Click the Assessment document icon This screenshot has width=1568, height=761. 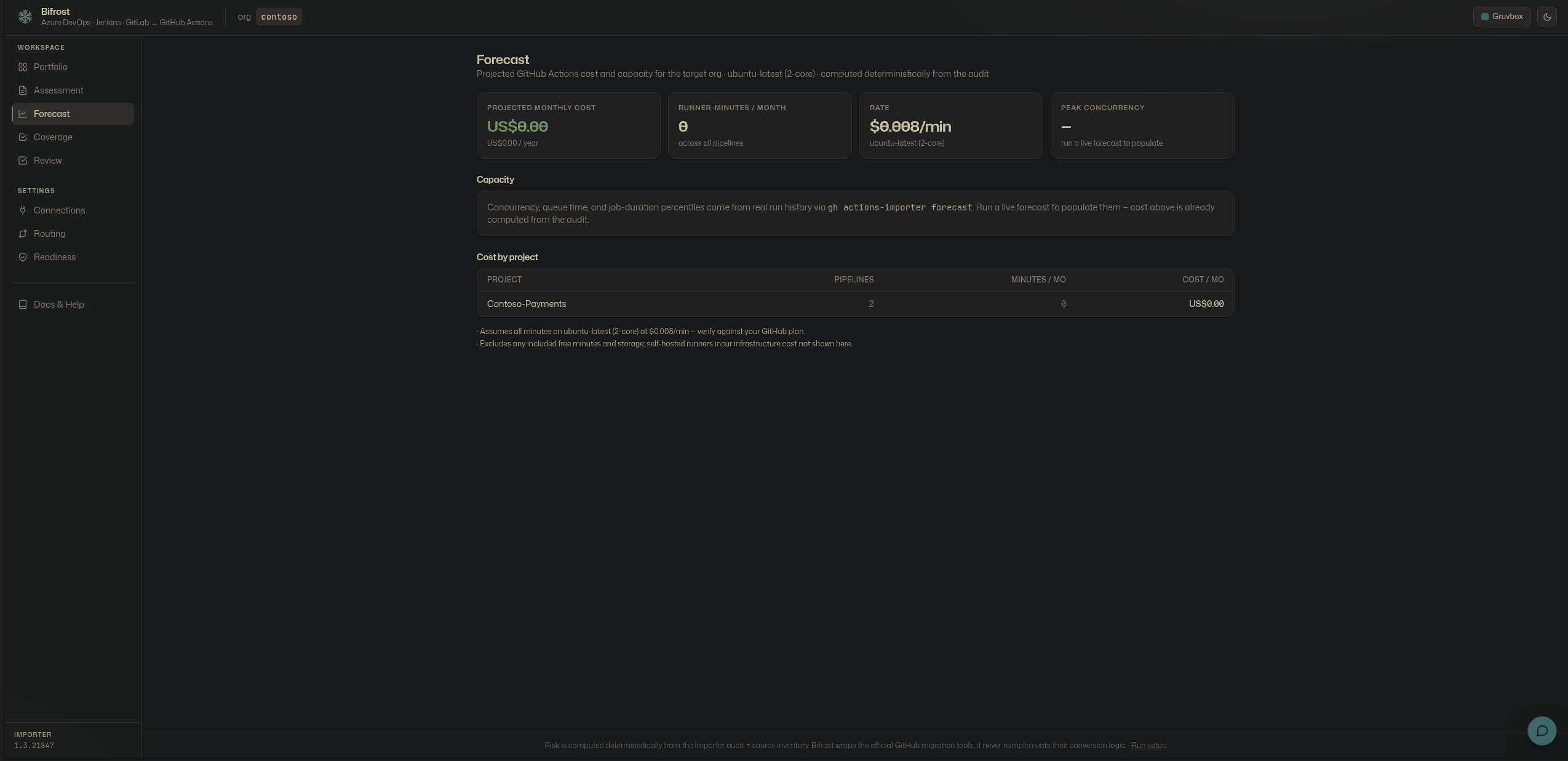click(x=23, y=90)
